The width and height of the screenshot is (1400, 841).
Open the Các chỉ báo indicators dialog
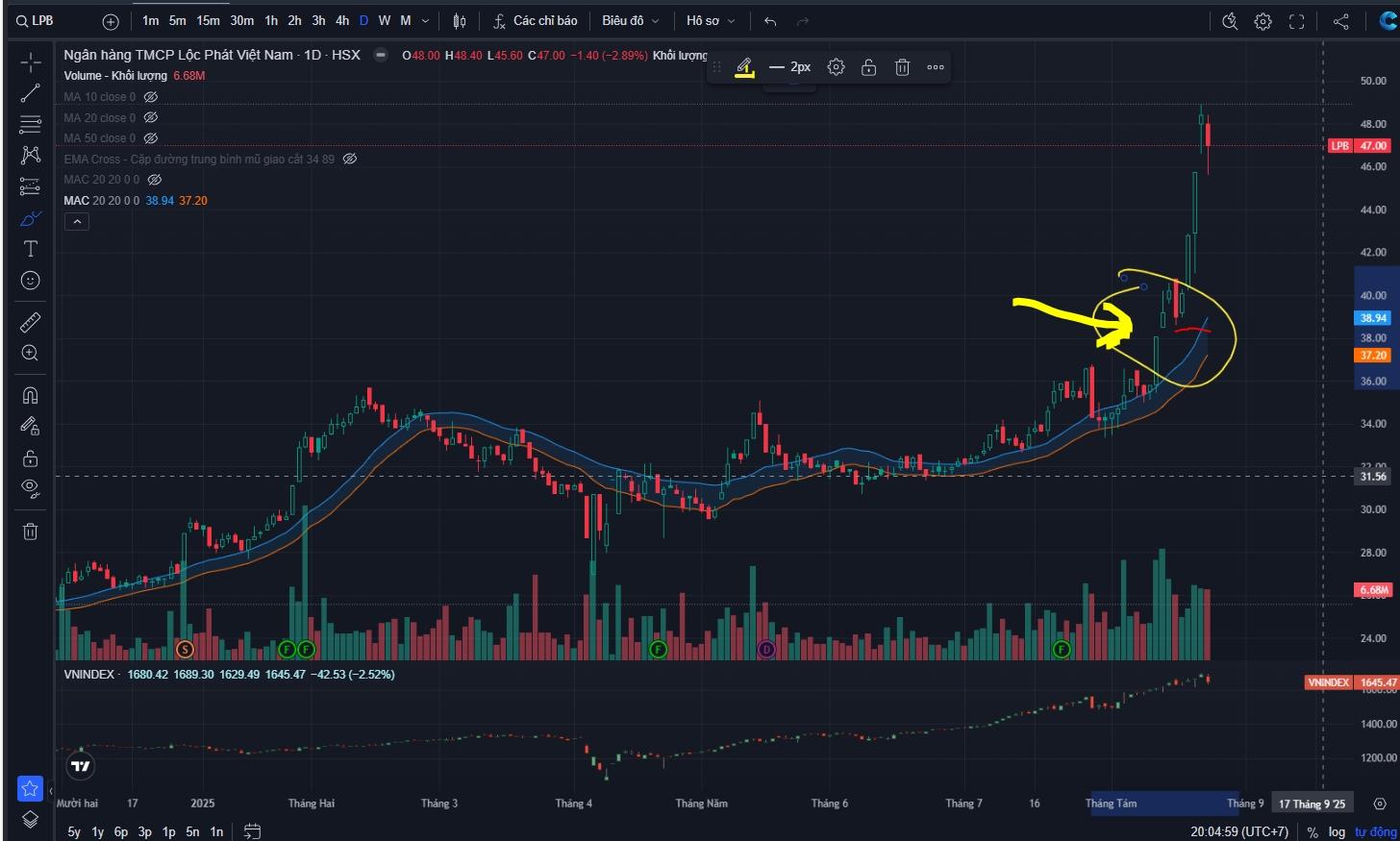[536, 21]
